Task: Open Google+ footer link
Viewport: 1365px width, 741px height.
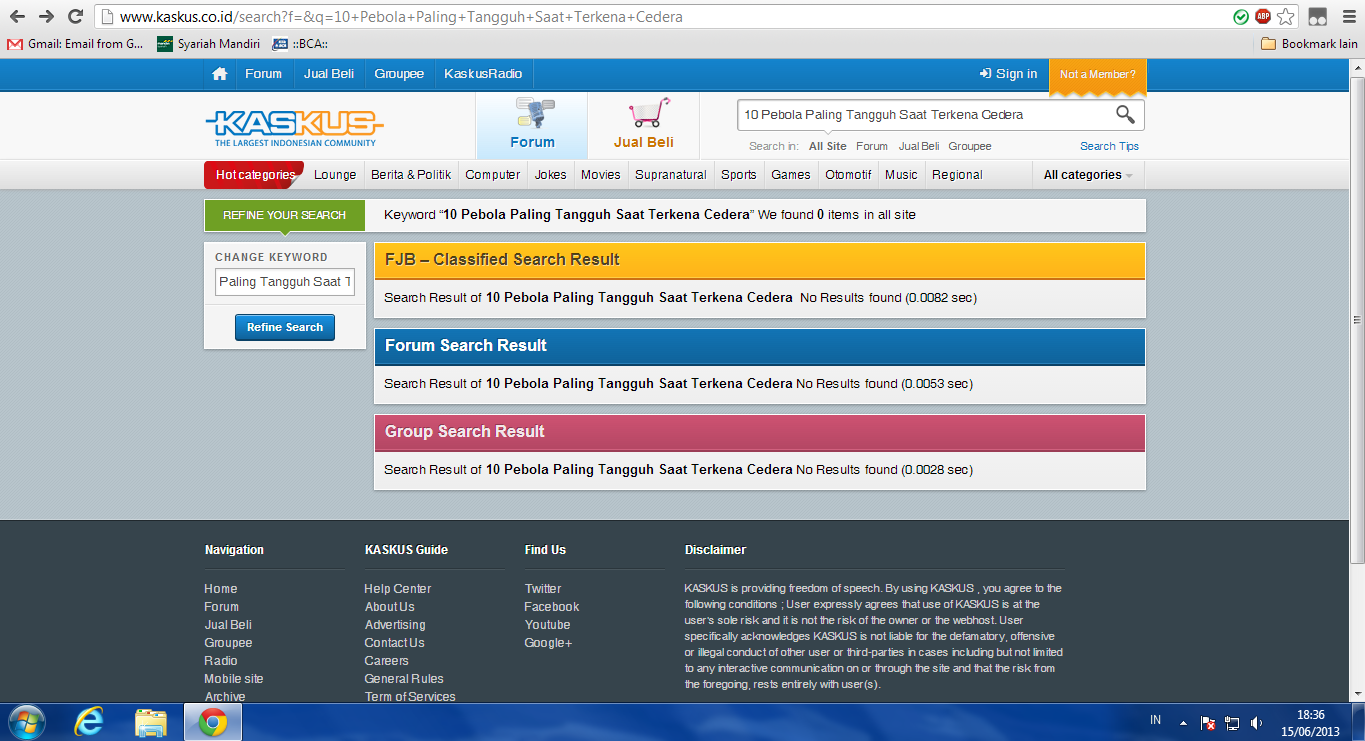Action: 548,643
